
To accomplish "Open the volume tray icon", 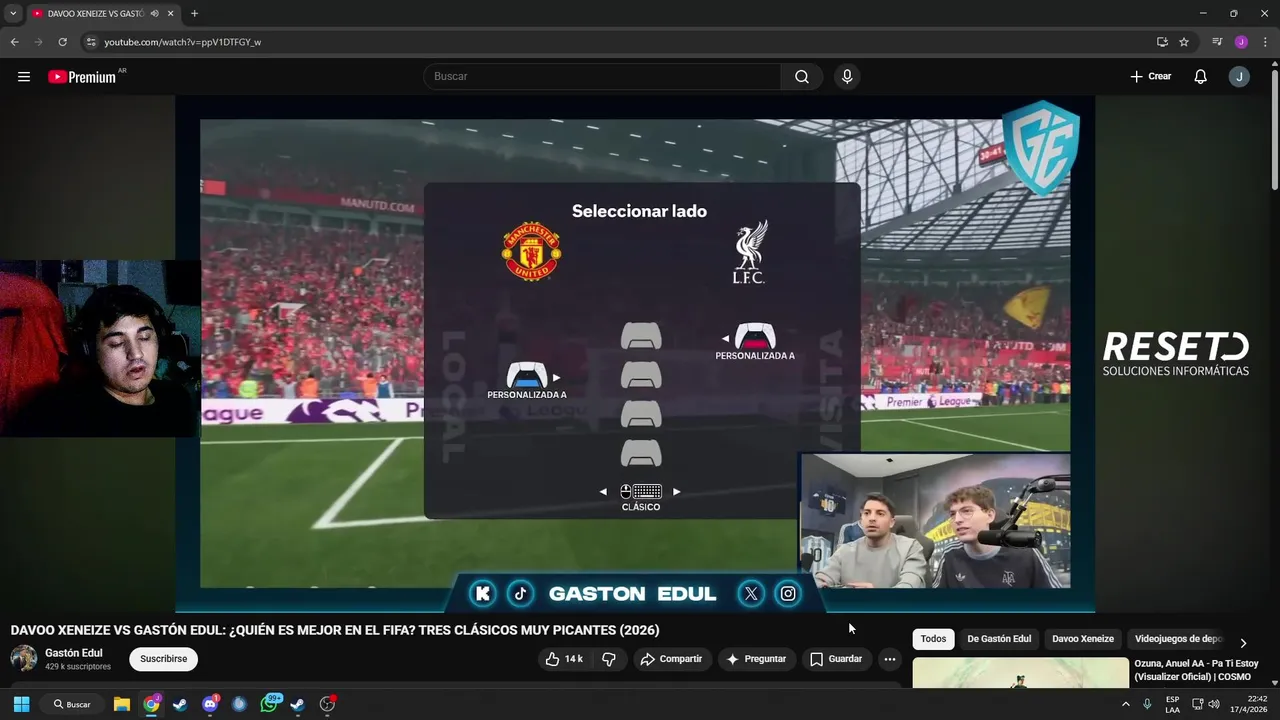I will 1214,704.
